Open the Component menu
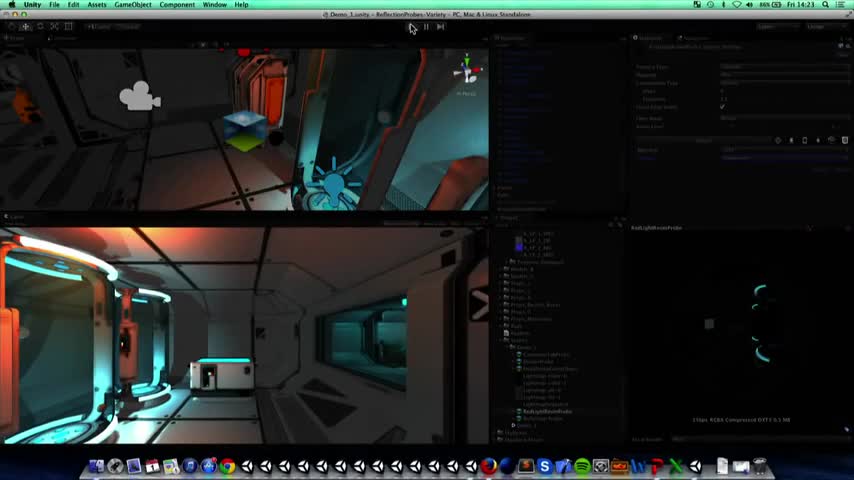 (x=177, y=4)
